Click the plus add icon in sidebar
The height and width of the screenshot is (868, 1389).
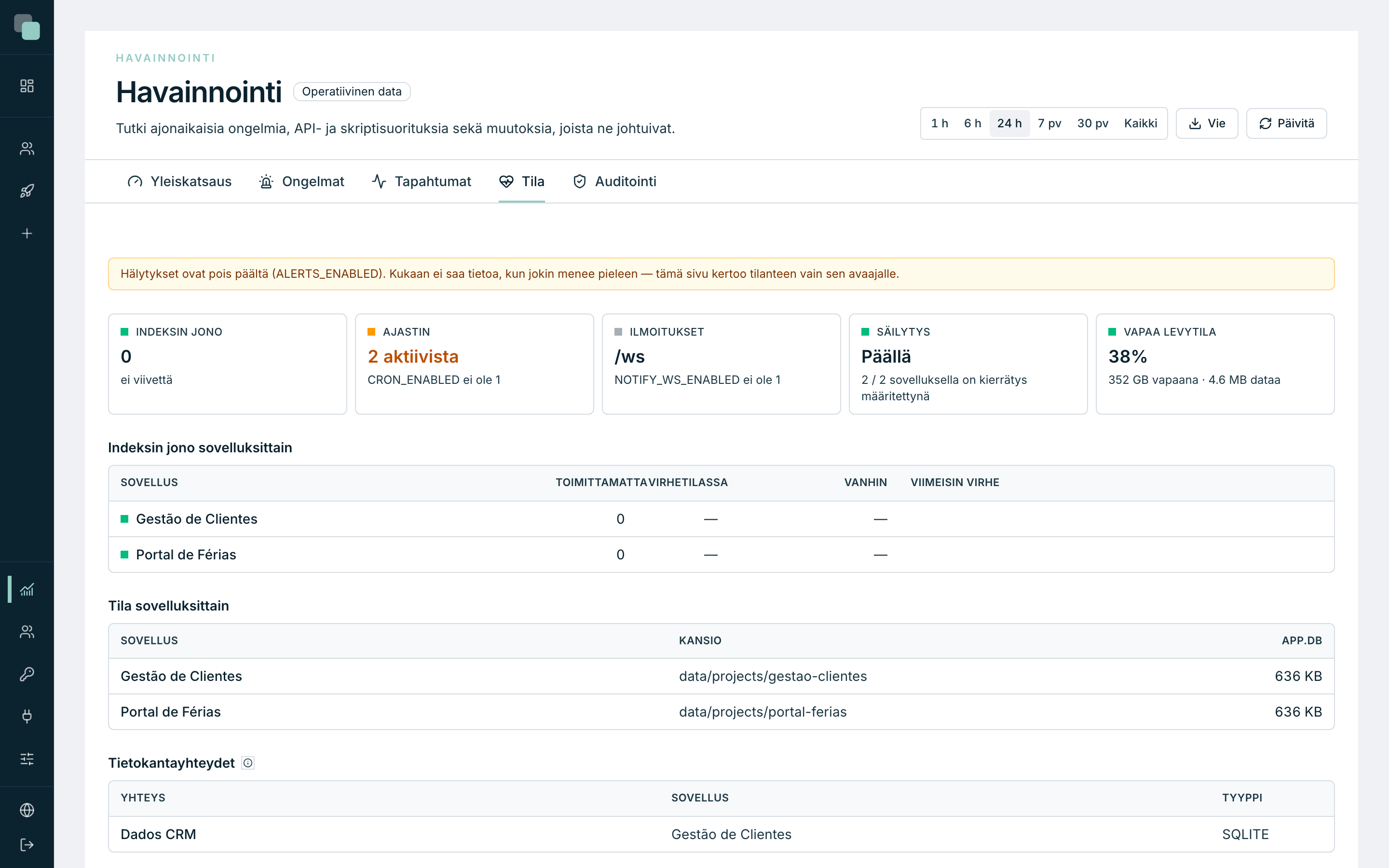point(27,234)
